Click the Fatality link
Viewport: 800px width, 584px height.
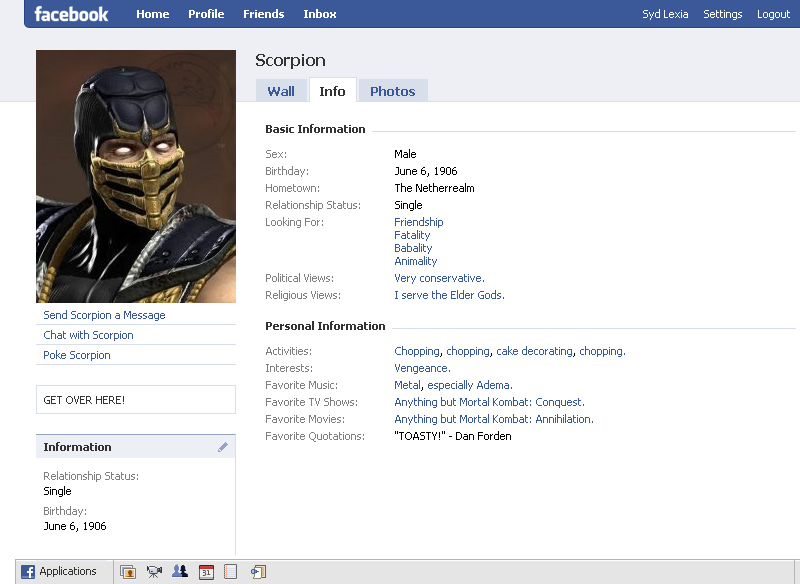point(412,235)
